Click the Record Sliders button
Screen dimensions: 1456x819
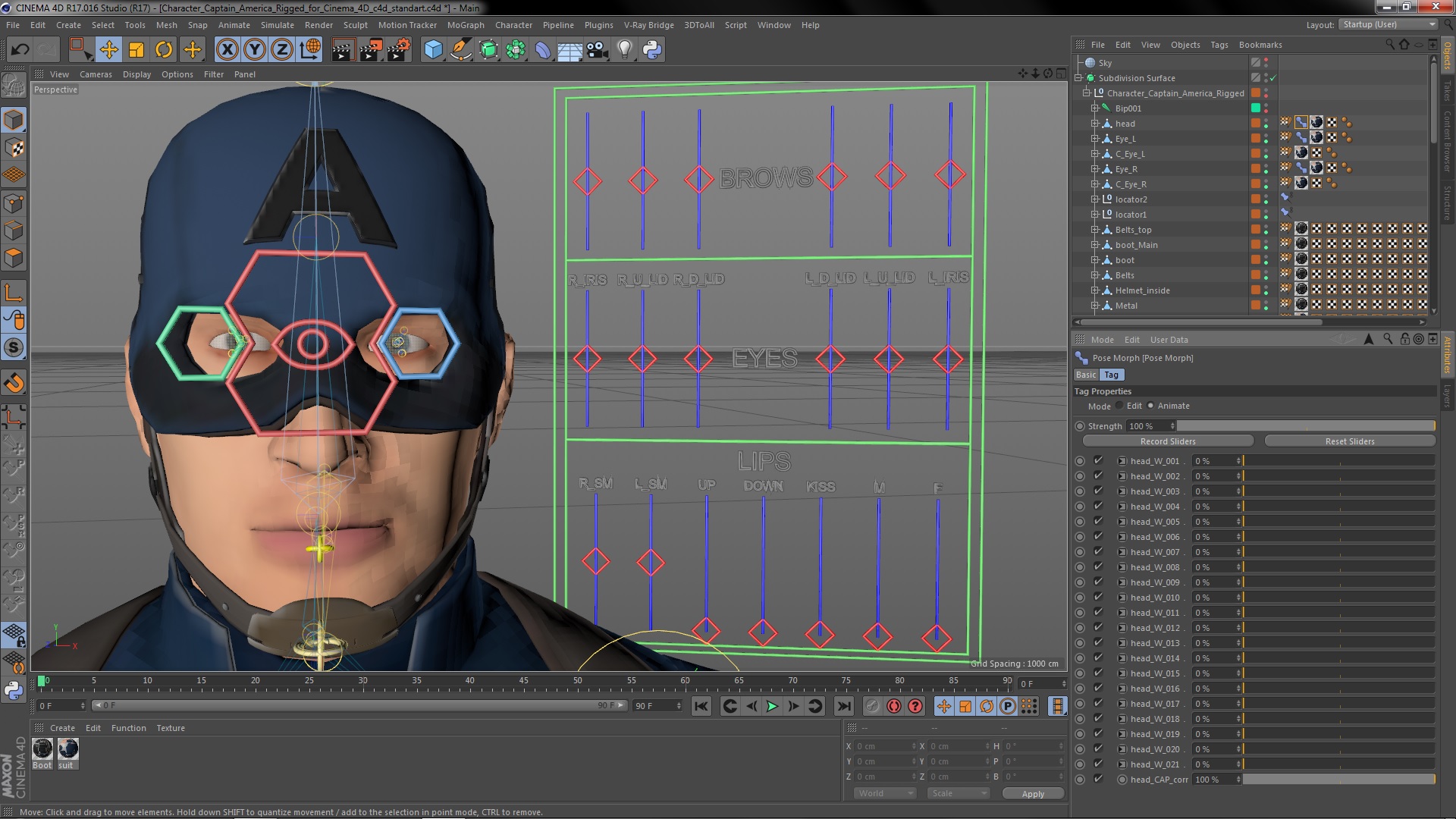[1168, 441]
